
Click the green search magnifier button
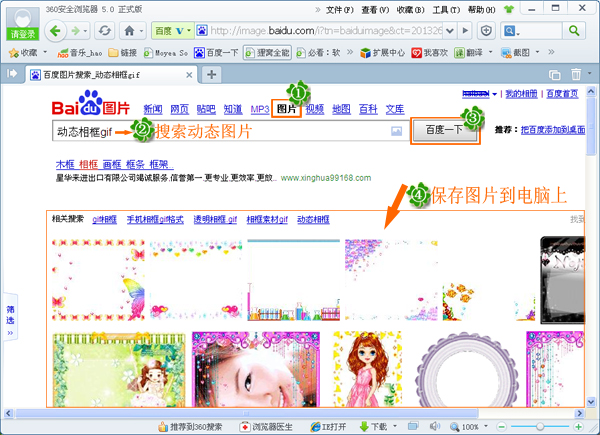574,31
